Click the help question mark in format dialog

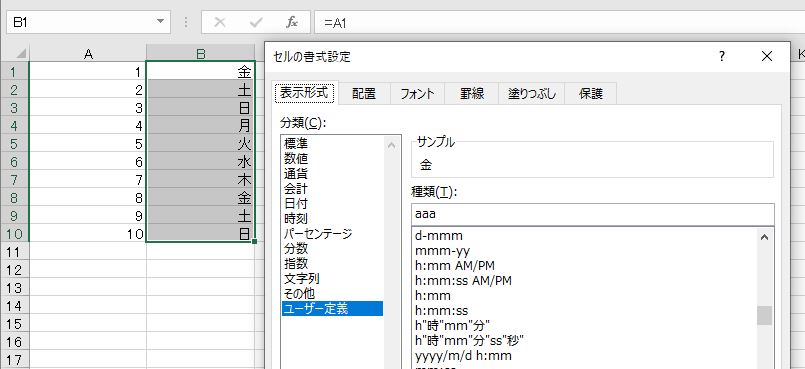point(722,56)
